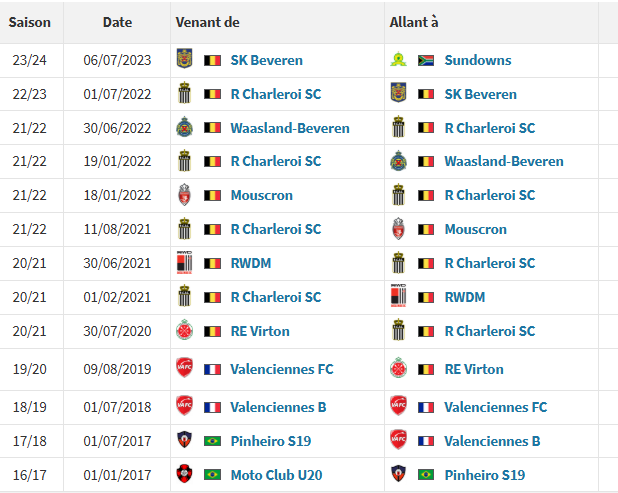This screenshot has height=493, width=618.
Task: Open the Moto Club U20 link
Action: (x=276, y=475)
